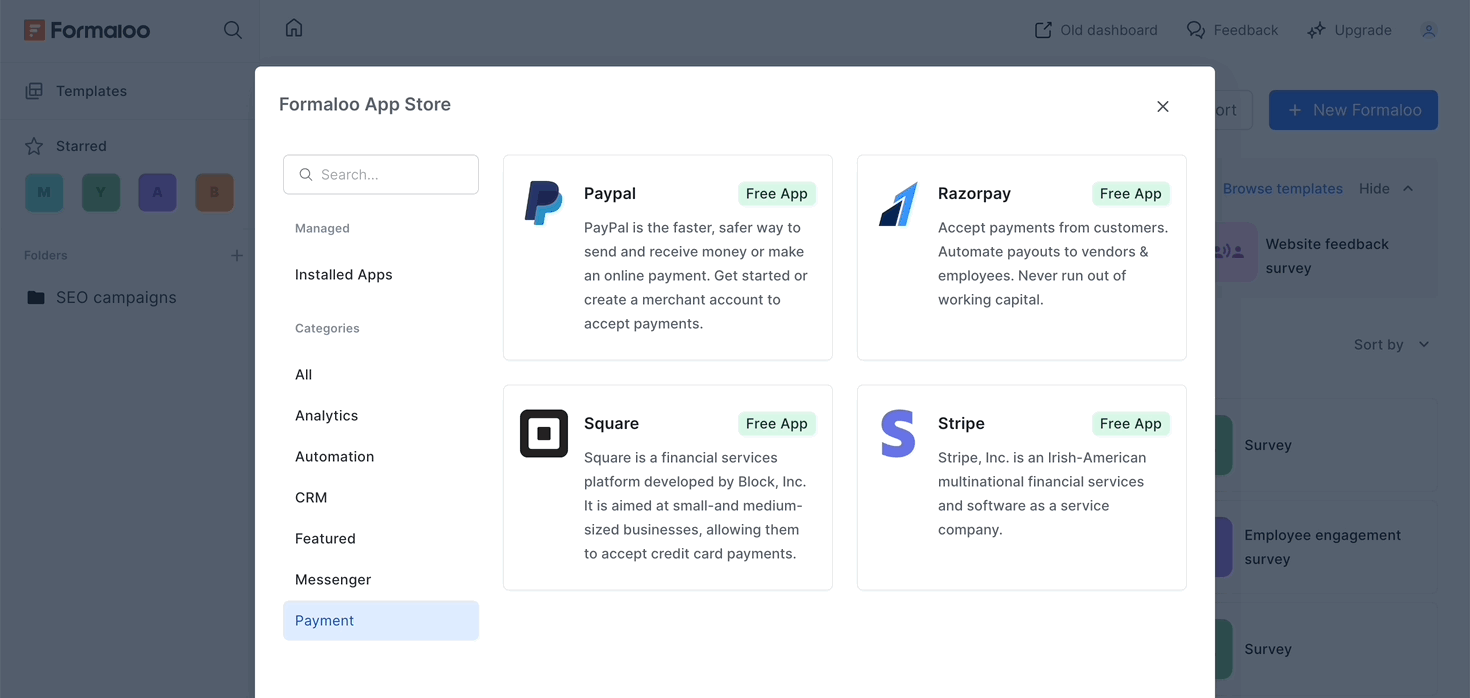
Task: Select the starred item B
Action: point(214,192)
